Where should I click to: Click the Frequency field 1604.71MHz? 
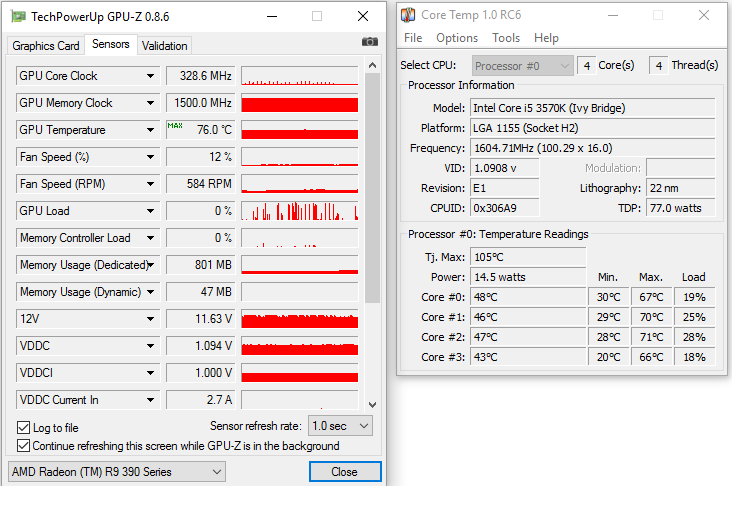click(593, 148)
